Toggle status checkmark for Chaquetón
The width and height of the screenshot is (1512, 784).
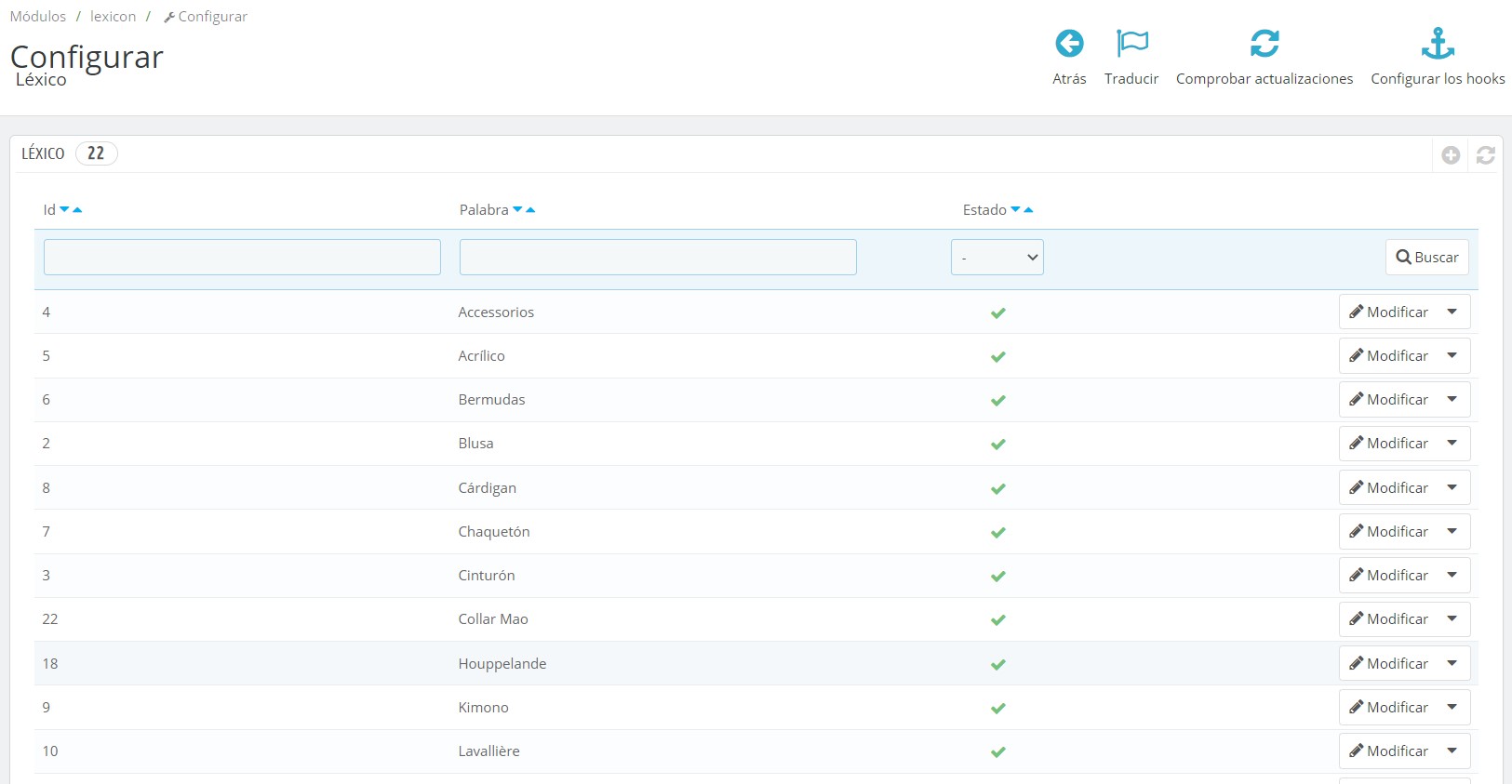[998, 533]
